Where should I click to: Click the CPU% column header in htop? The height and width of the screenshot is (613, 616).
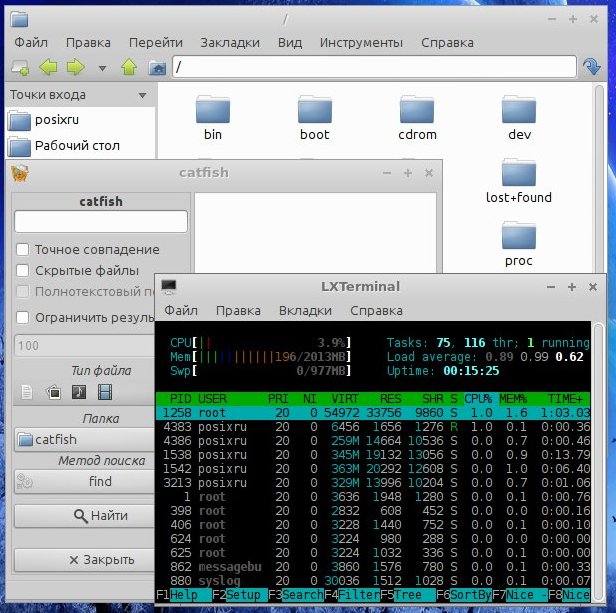tap(478, 399)
